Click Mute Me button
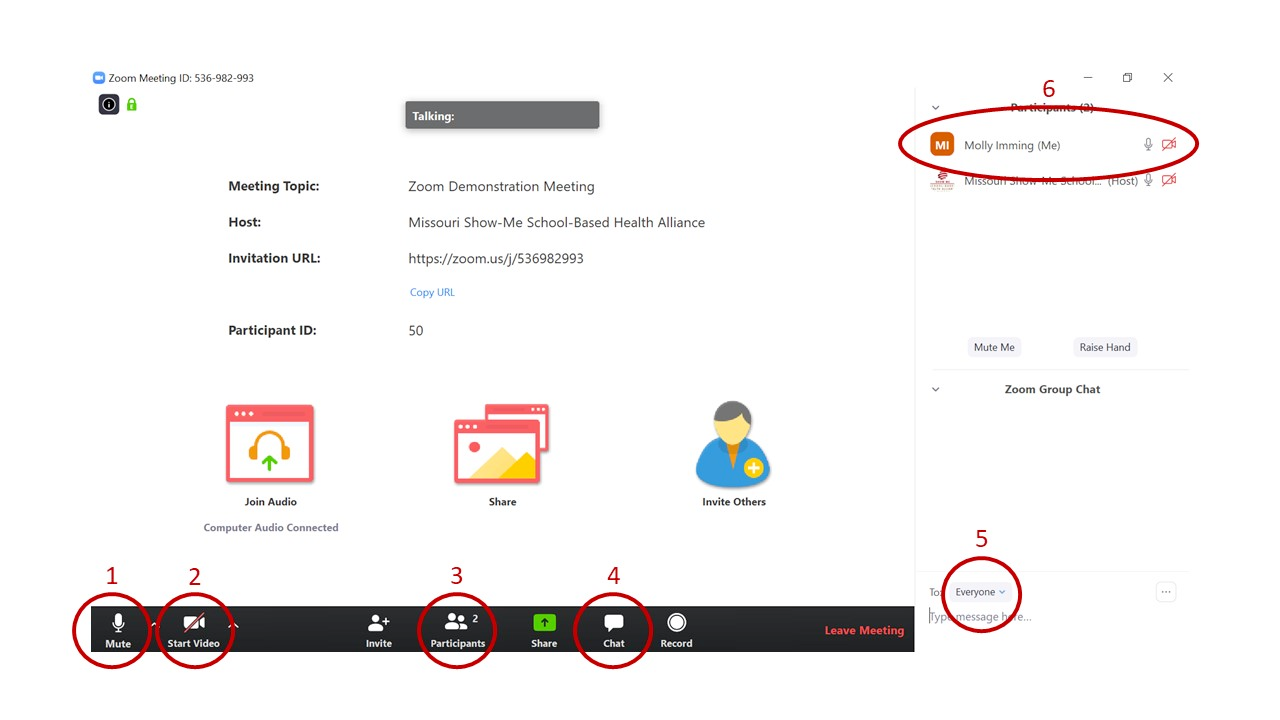Viewport: 1280px width, 720px height. point(994,347)
